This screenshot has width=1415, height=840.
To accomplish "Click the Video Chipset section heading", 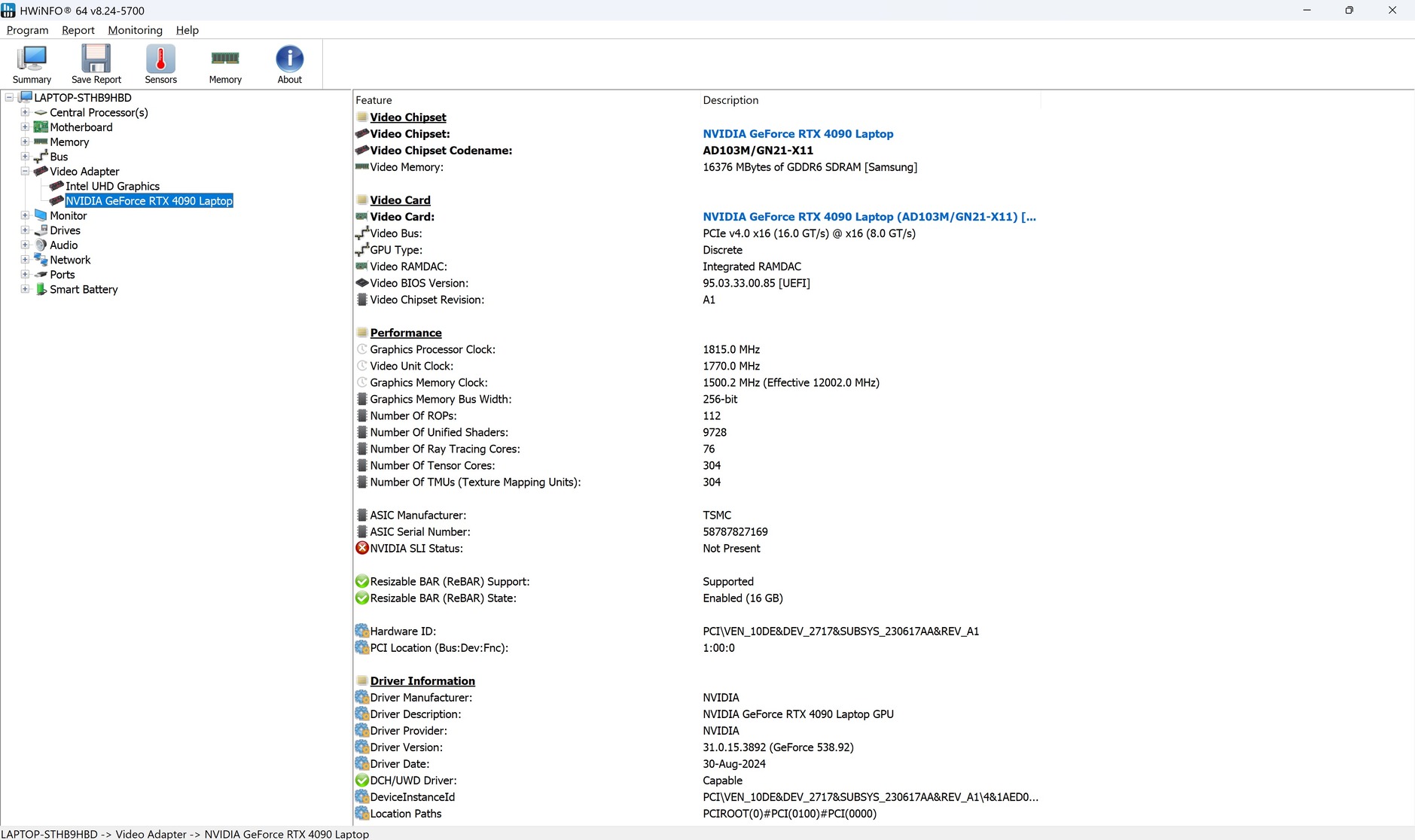I will 408,117.
